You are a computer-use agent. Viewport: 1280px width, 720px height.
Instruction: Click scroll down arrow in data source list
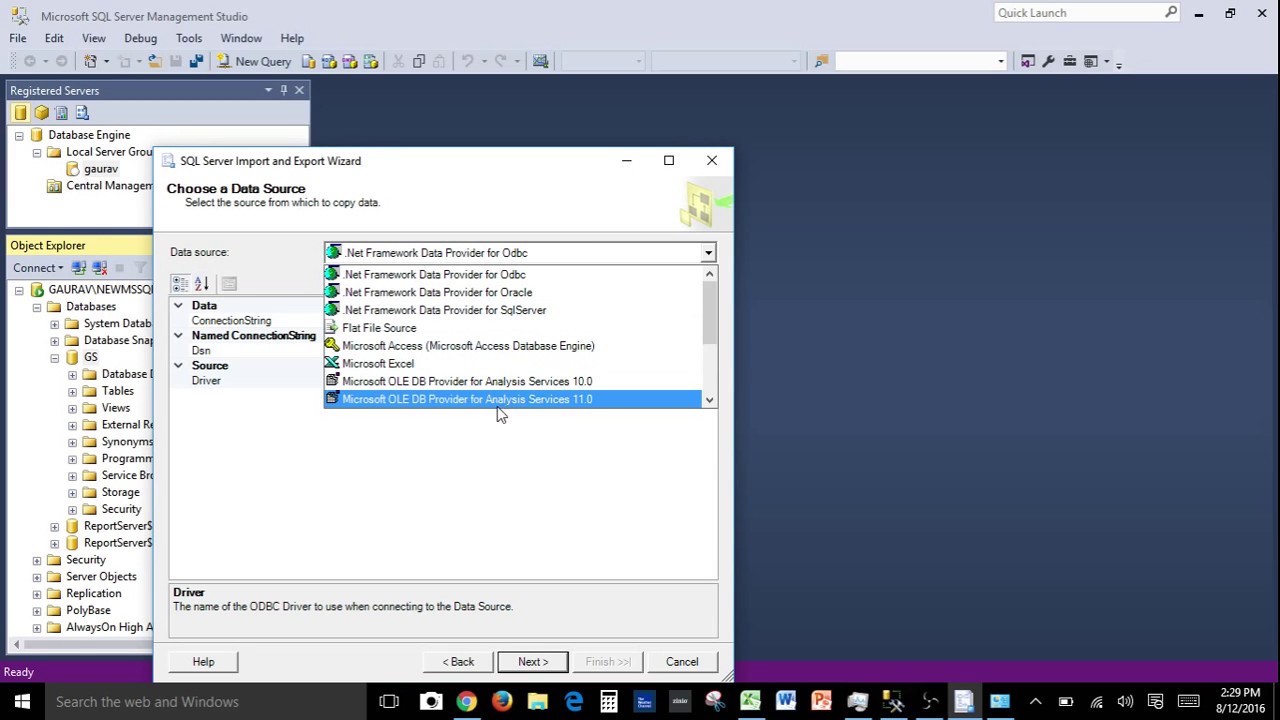(709, 400)
